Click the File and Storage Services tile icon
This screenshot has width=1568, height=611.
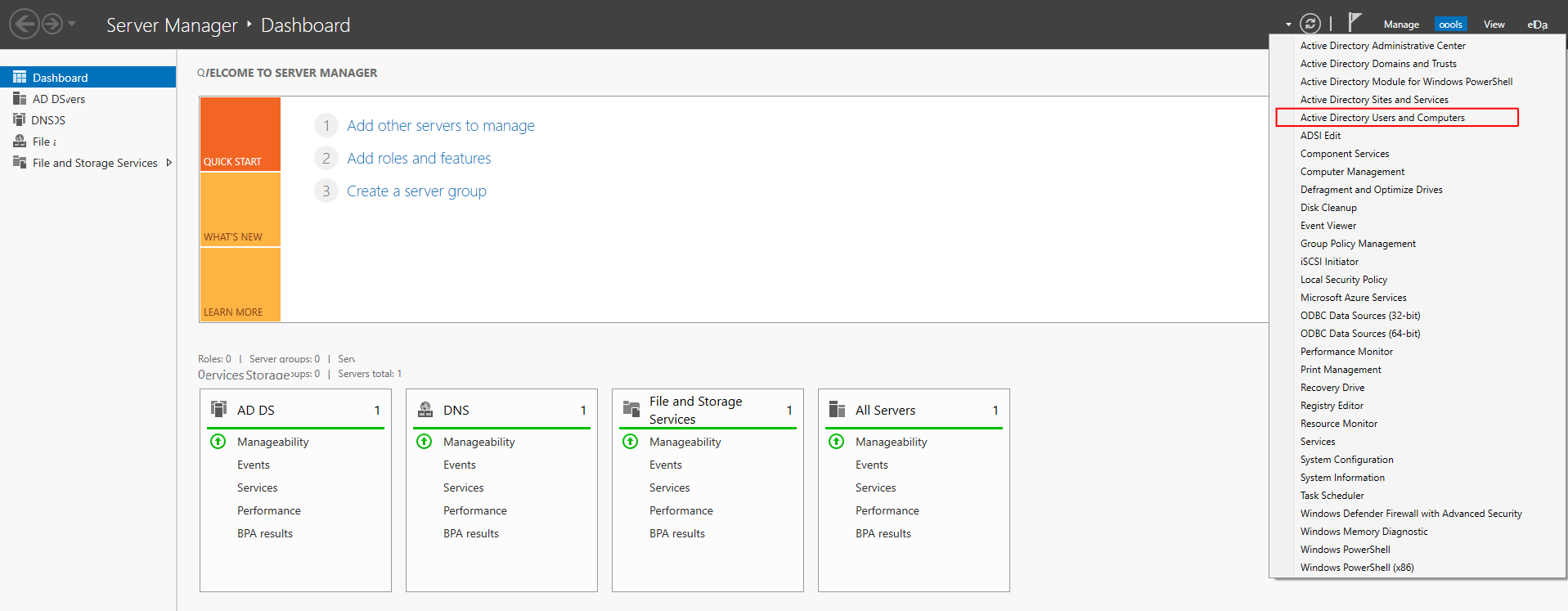click(631, 409)
